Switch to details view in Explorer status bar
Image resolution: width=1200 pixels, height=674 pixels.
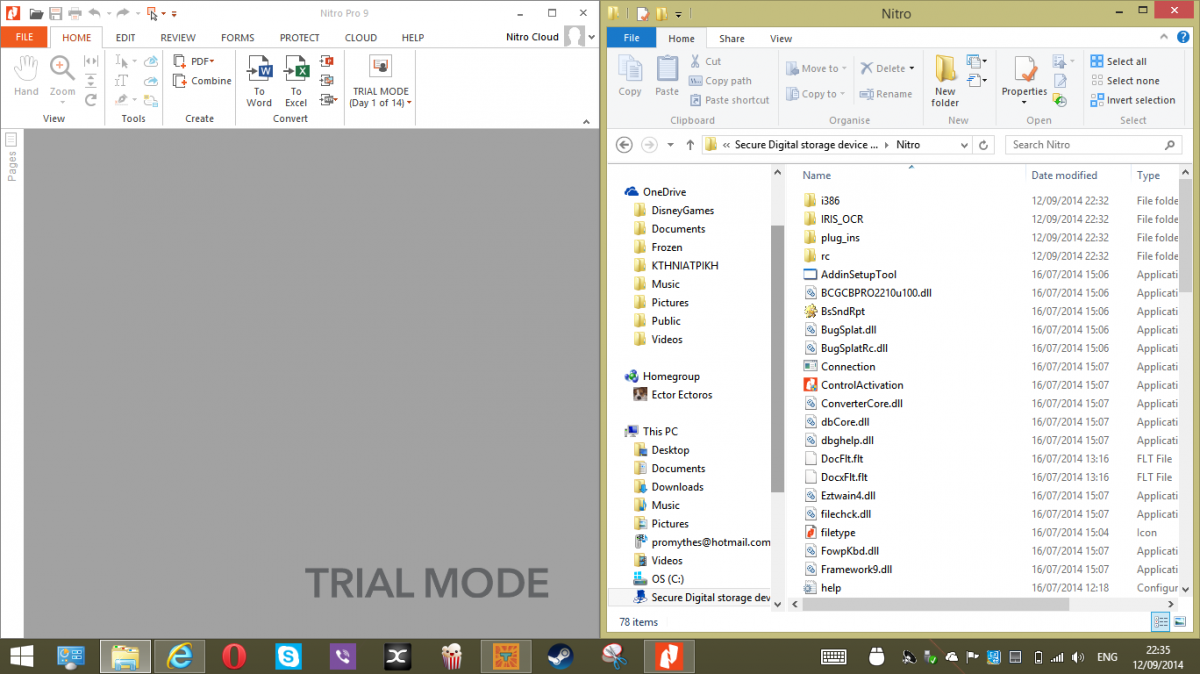(1160, 622)
